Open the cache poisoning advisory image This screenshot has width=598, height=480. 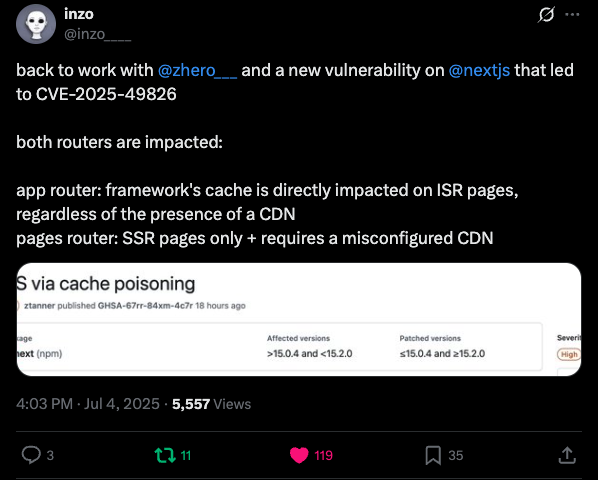coord(299,319)
